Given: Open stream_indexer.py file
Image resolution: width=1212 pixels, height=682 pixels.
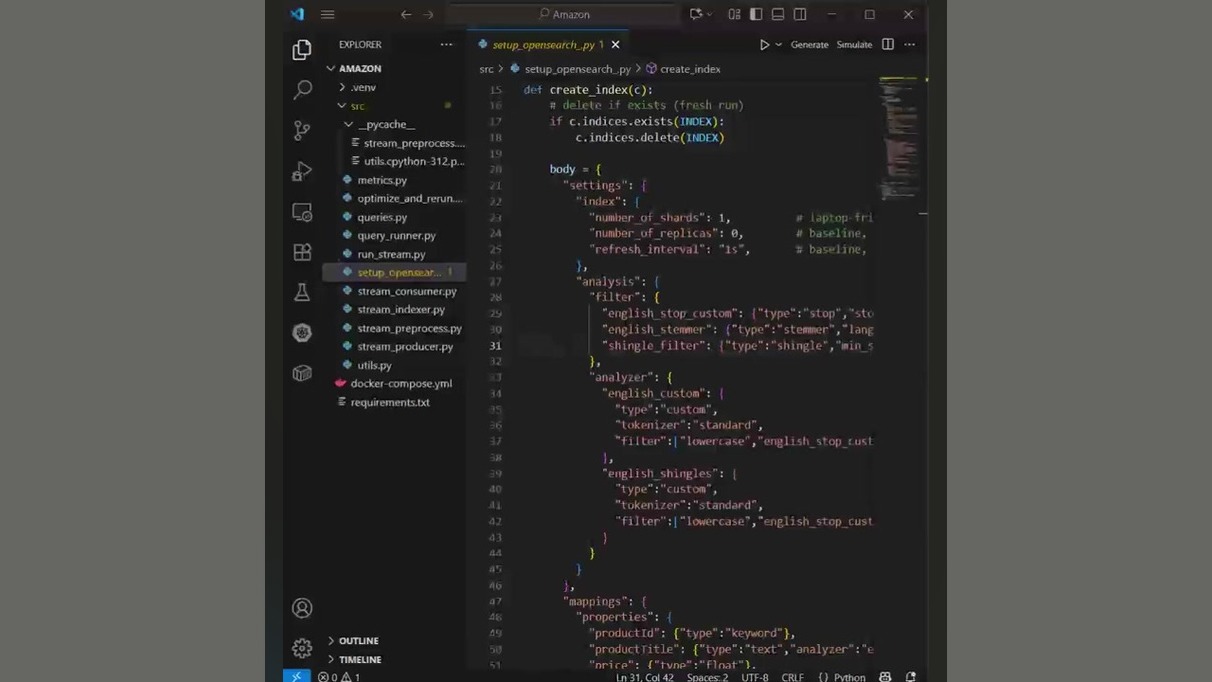Looking at the screenshot, I should [401, 309].
